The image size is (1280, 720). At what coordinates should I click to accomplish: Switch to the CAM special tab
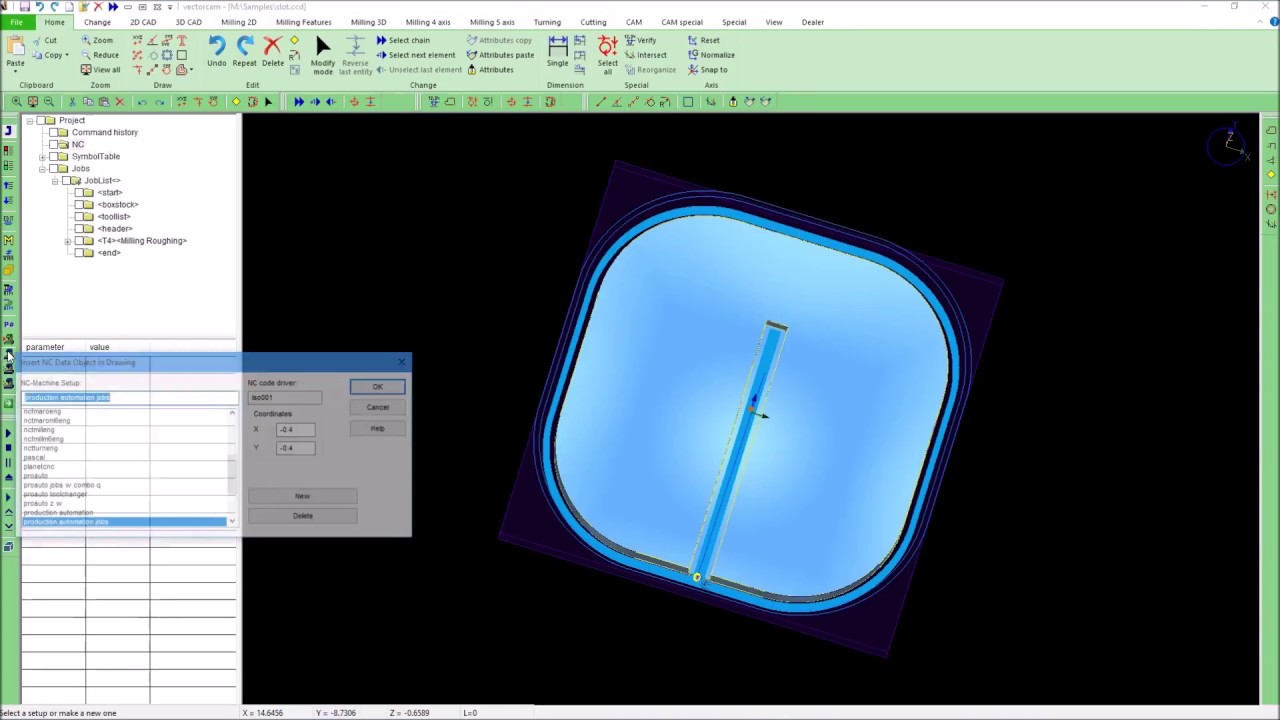681,22
